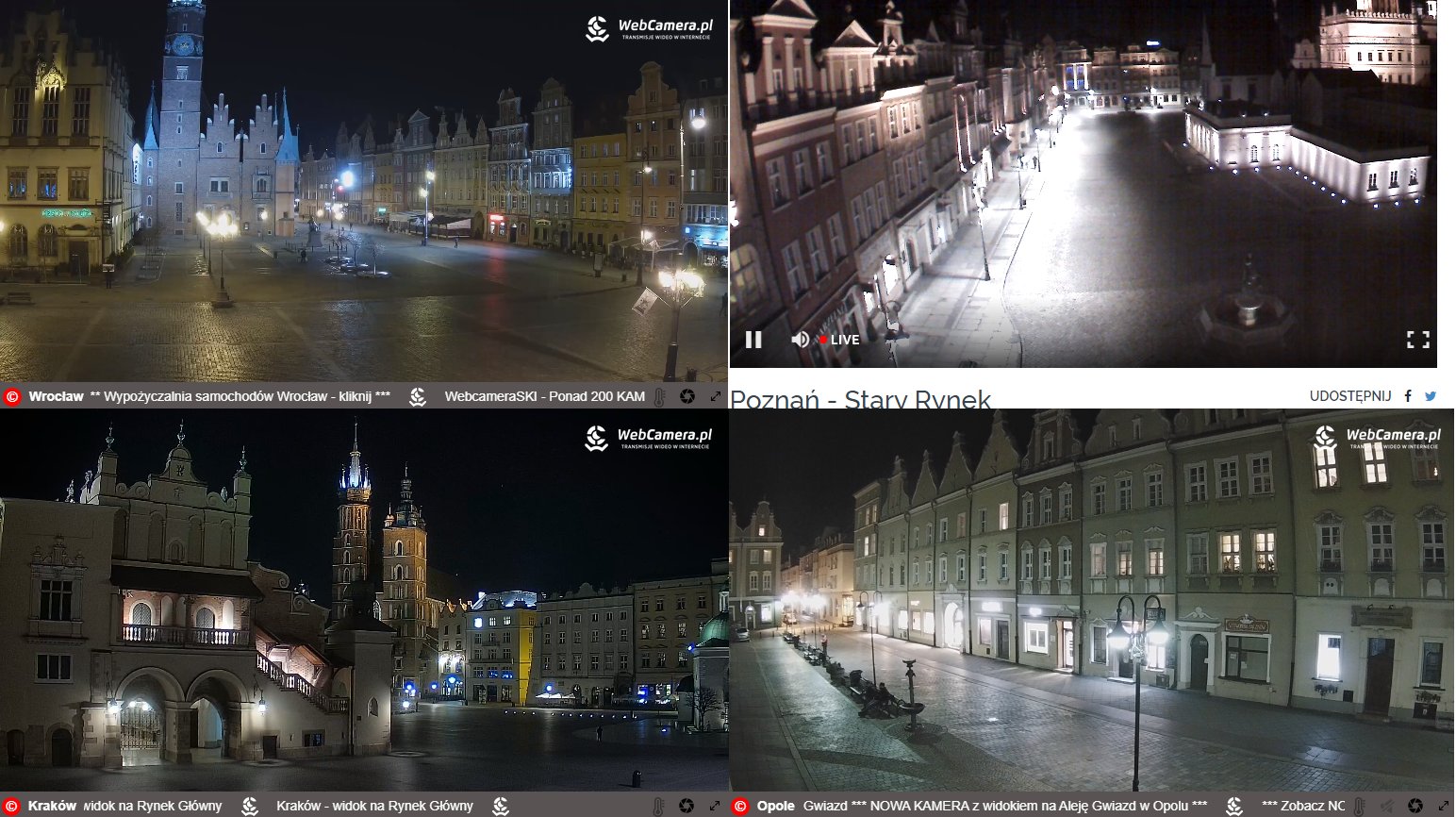Take a snapshot of Wrocław camera
Viewport: 1456px width, 817px height.
[x=687, y=397]
